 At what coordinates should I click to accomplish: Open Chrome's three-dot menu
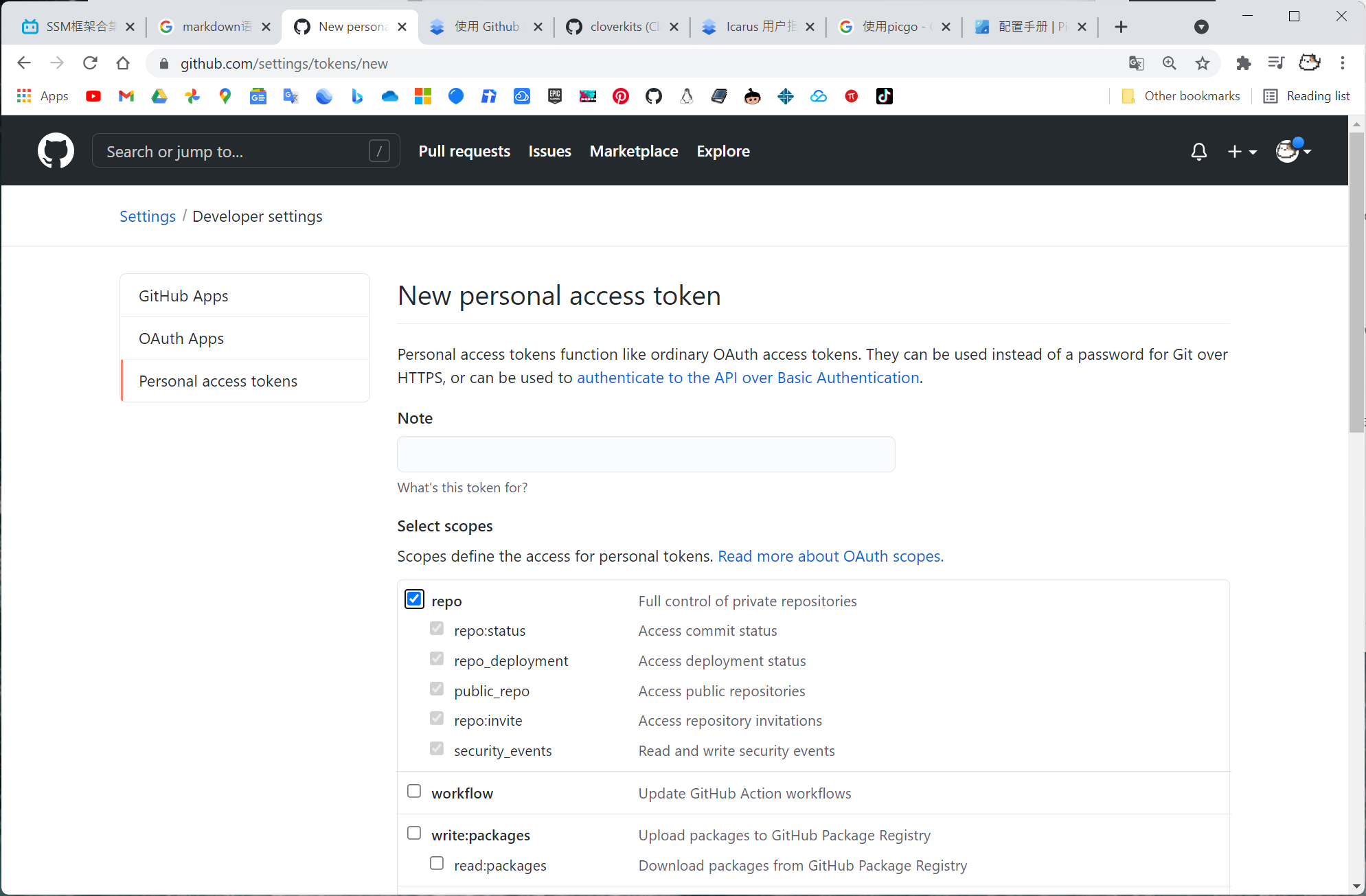tap(1342, 63)
